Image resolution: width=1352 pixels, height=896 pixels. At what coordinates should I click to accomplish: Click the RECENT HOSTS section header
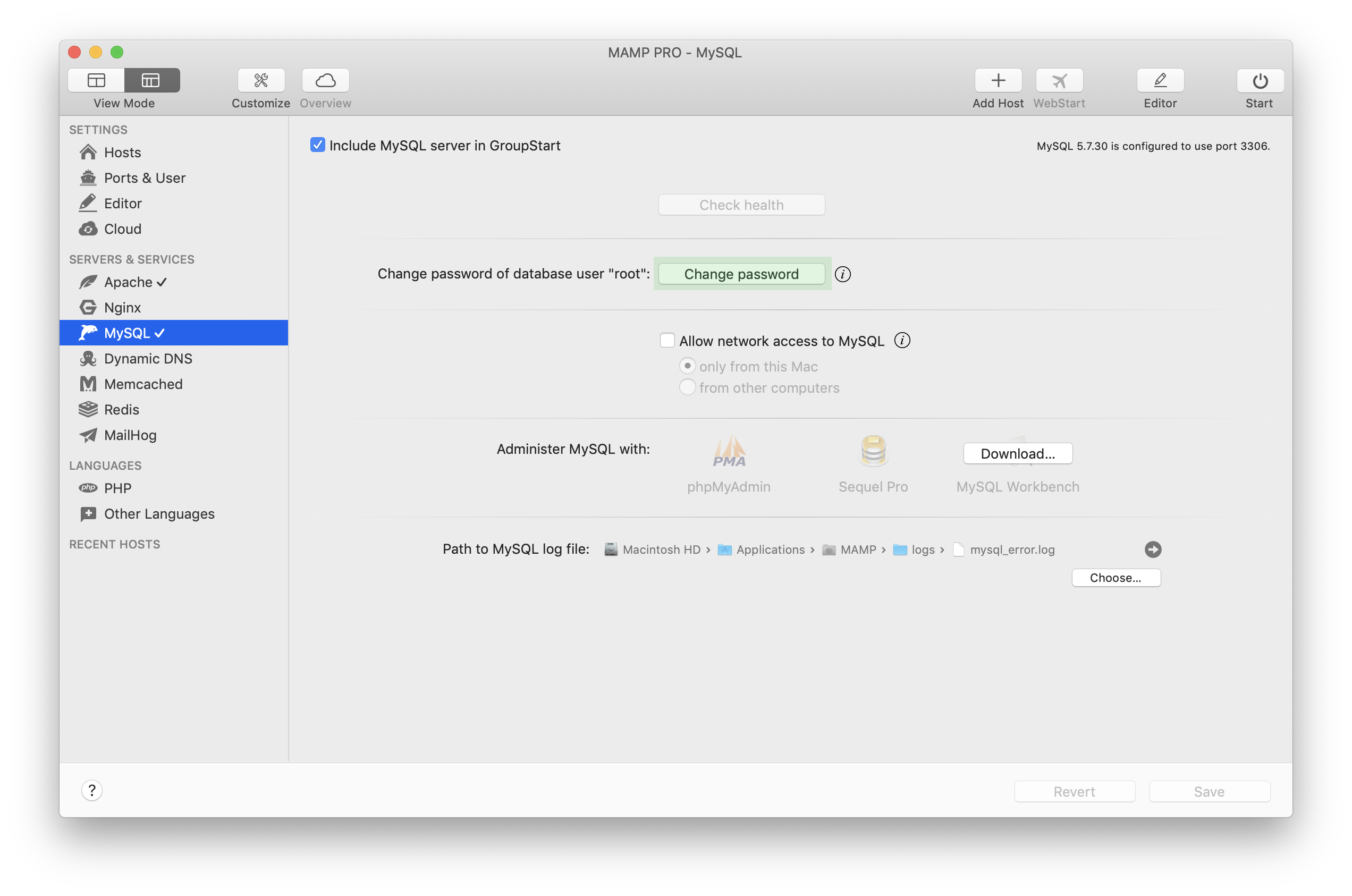coord(114,544)
